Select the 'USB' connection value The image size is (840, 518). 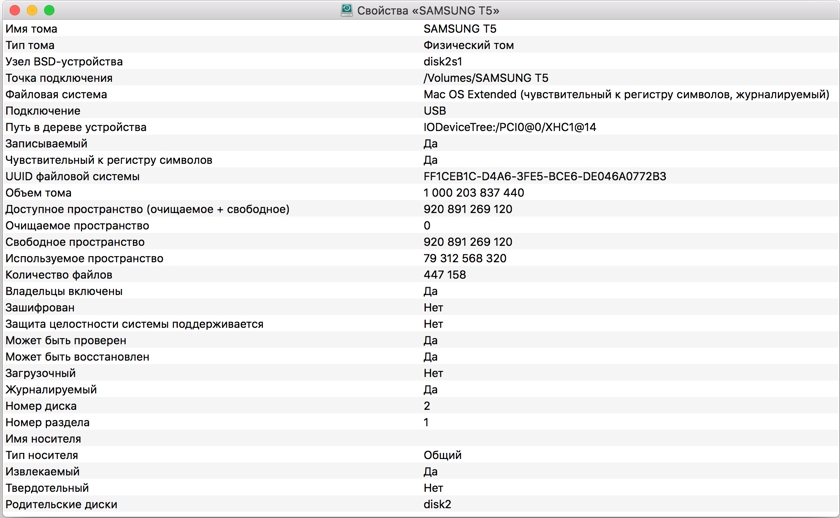[434, 111]
